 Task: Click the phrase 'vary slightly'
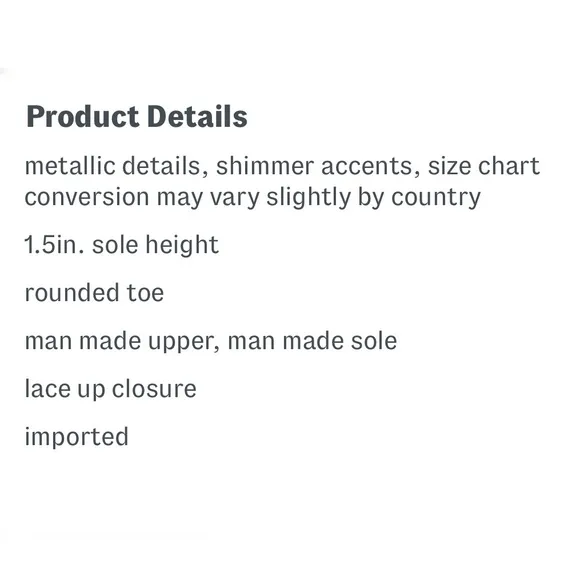pyautogui.click(x=280, y=198)
